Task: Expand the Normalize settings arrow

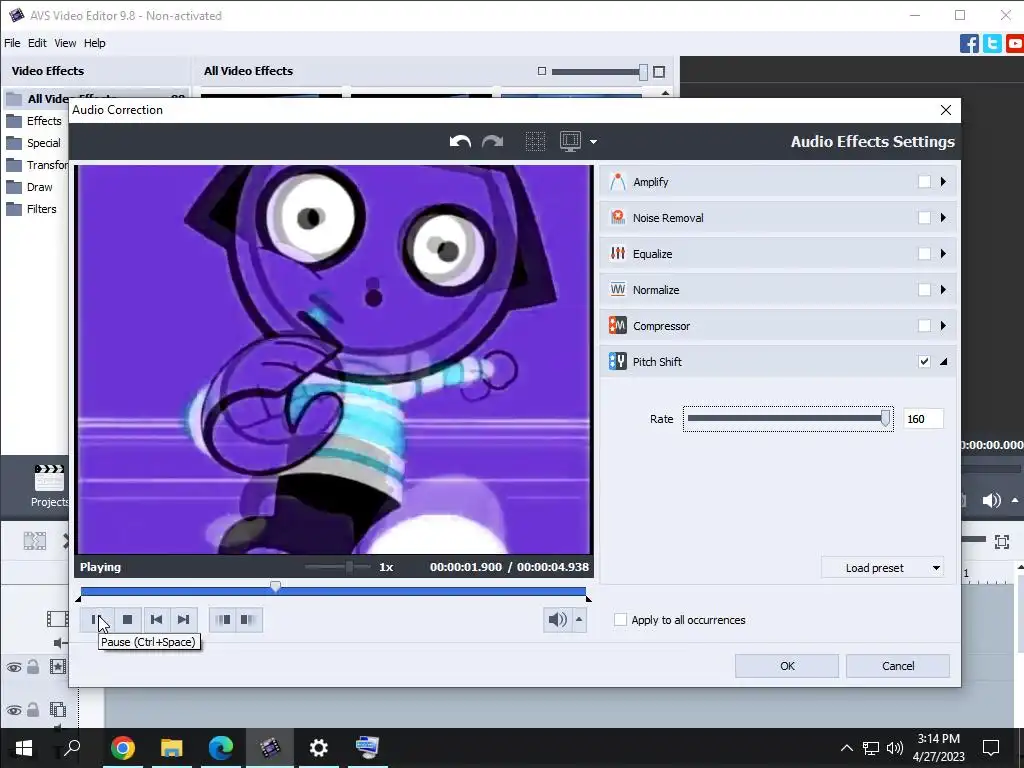Action: coord(943,289)
